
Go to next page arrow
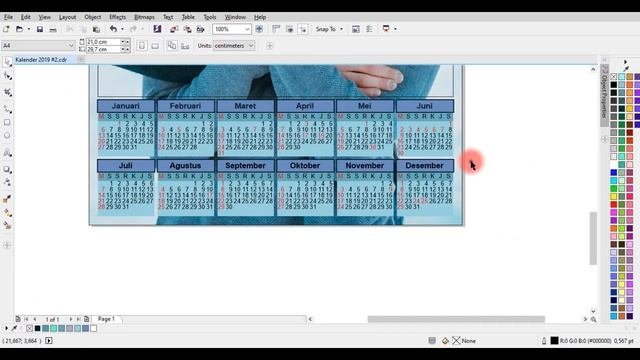[x=71, y=319]
